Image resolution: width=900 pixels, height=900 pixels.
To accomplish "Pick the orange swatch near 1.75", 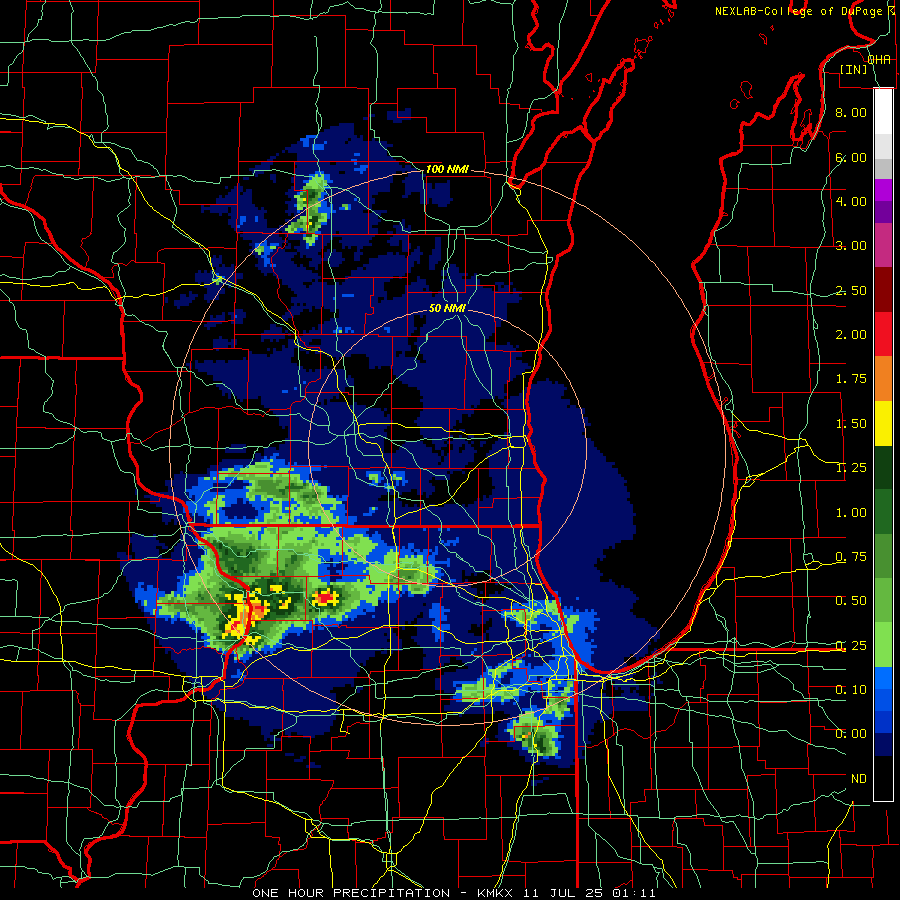I will [883, 379].
